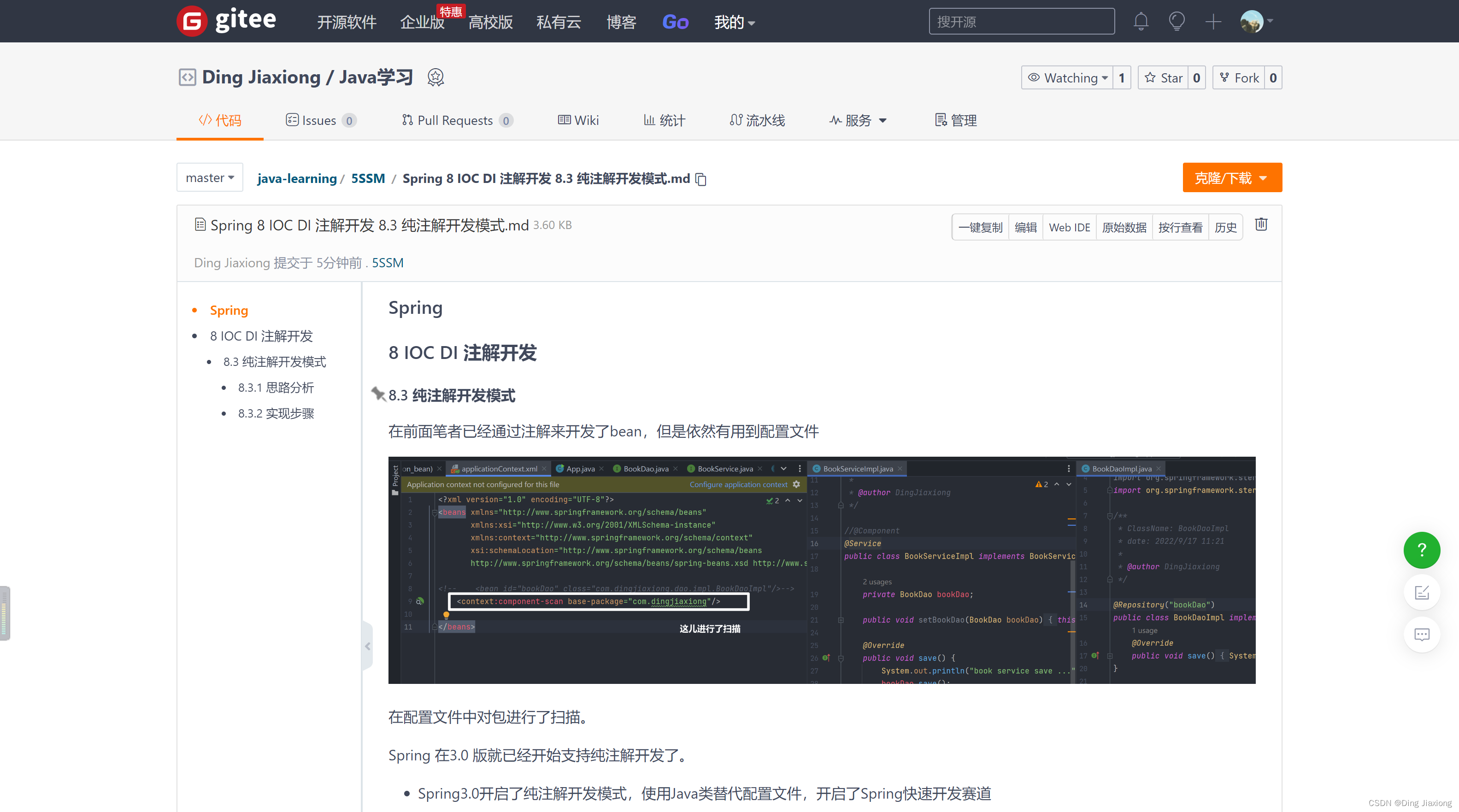Screen dimensions: 1459x812
Task: Open the user avatar menu
Action: click(1256, 22)
